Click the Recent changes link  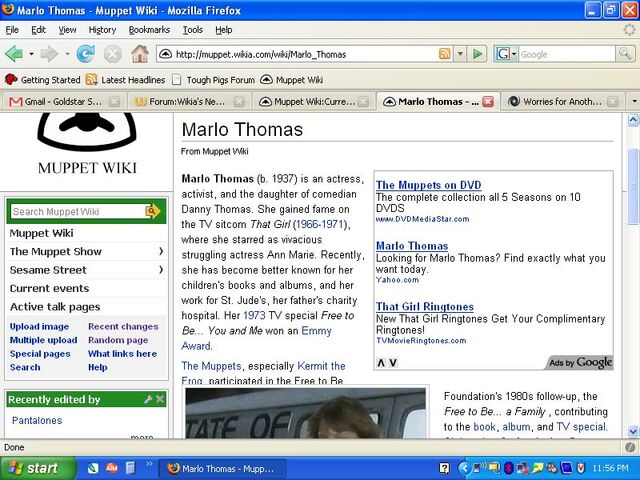pyautogui.click(x=123, y=327)
